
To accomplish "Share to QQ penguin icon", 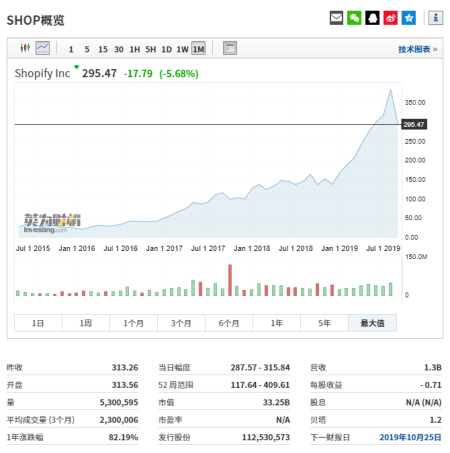I will tap(372, 18).
